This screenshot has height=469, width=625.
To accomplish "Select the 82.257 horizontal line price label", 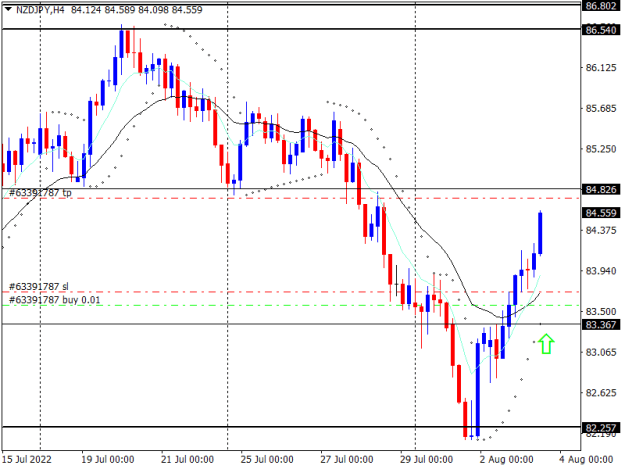I will 601,428.
